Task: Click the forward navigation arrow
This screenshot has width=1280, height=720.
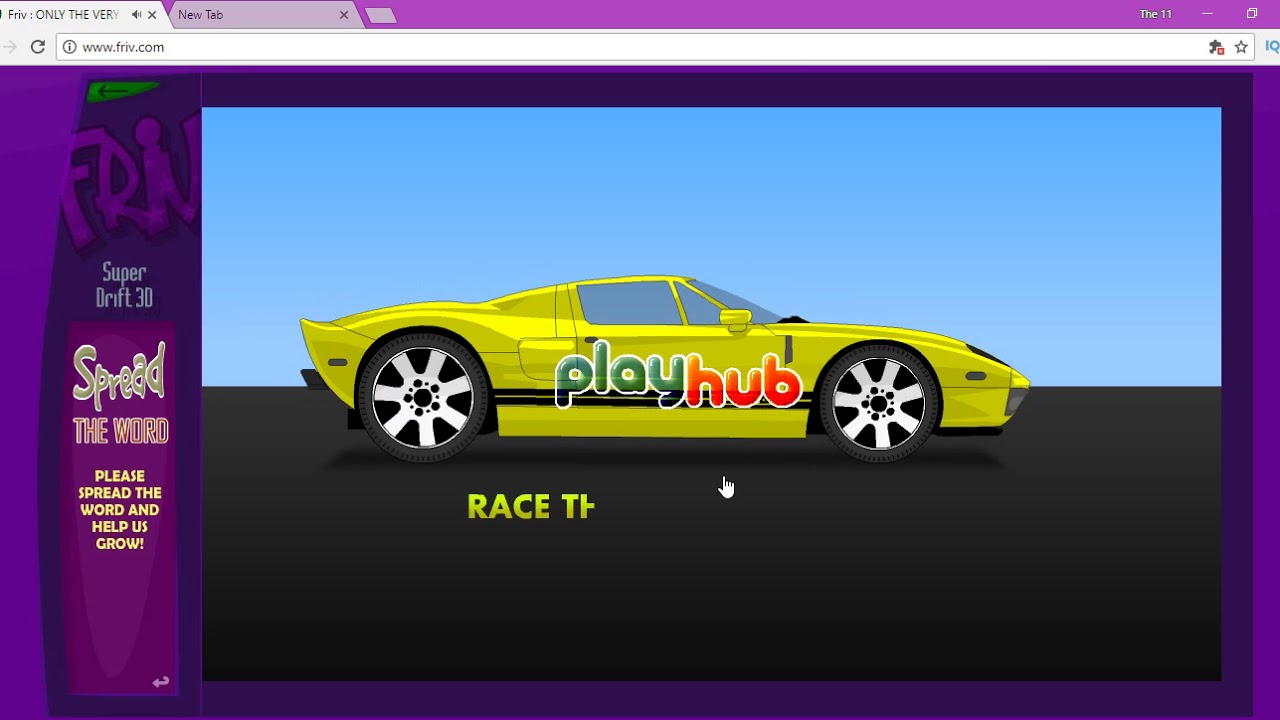Action: (x=10, y=47)
